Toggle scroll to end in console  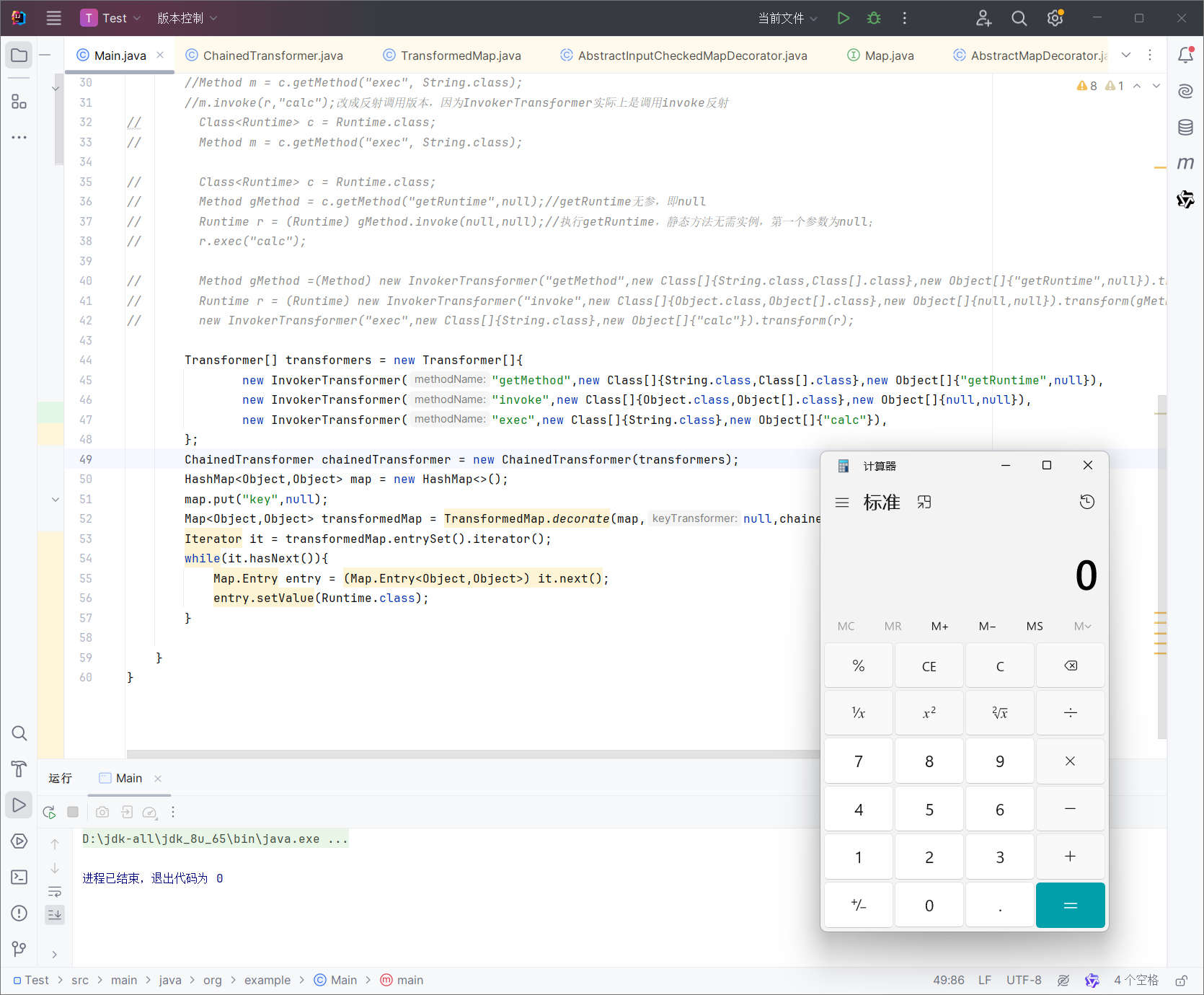[55, 915]
